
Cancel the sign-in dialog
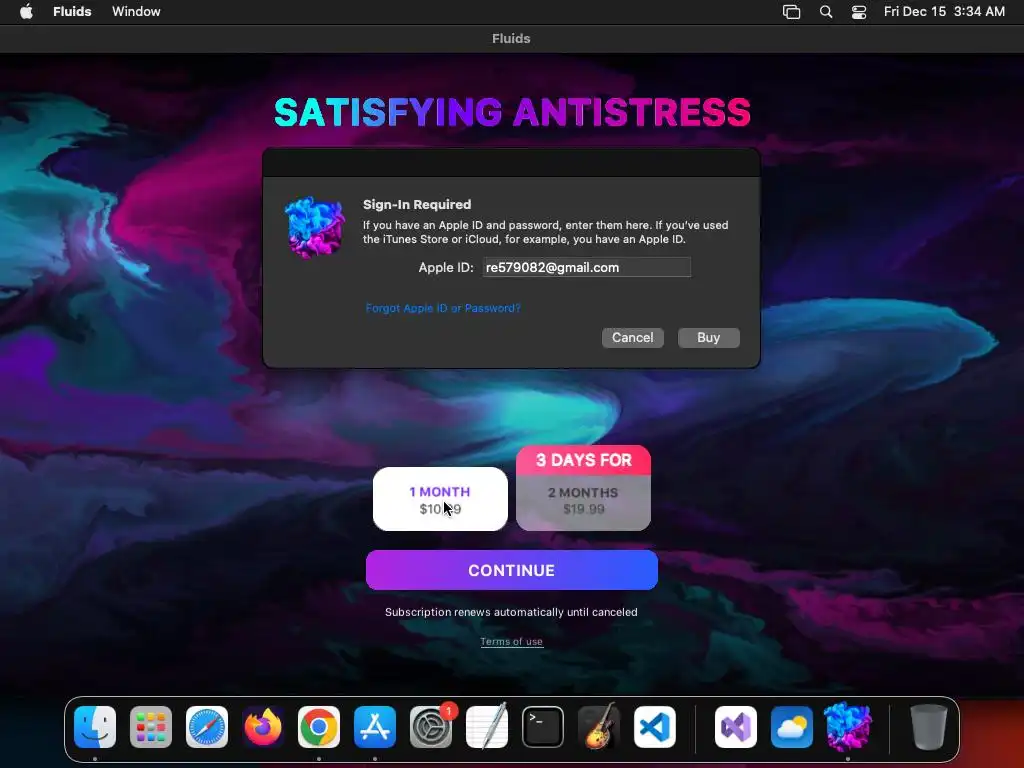point(632,338)
